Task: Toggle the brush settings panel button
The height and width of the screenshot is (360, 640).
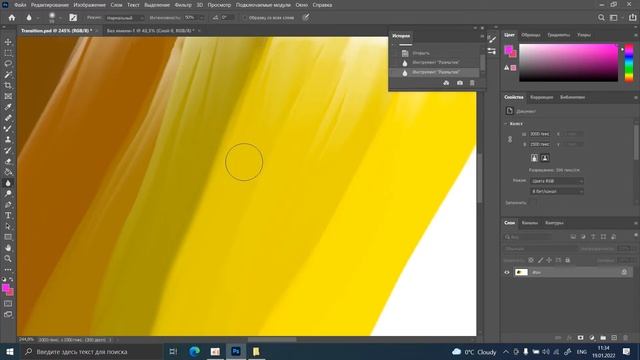Action: pos(73,18)
